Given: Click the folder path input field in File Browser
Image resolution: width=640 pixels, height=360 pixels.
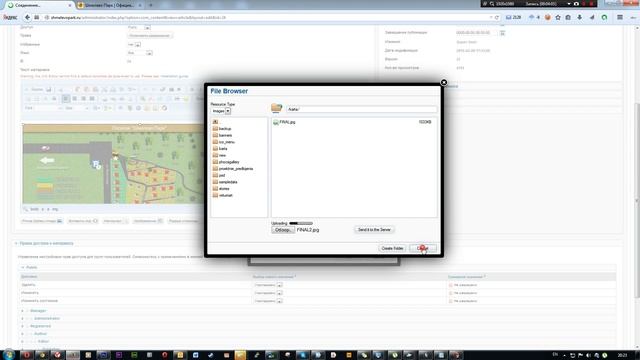Looking at the screenshot, I should pos(362,109).
